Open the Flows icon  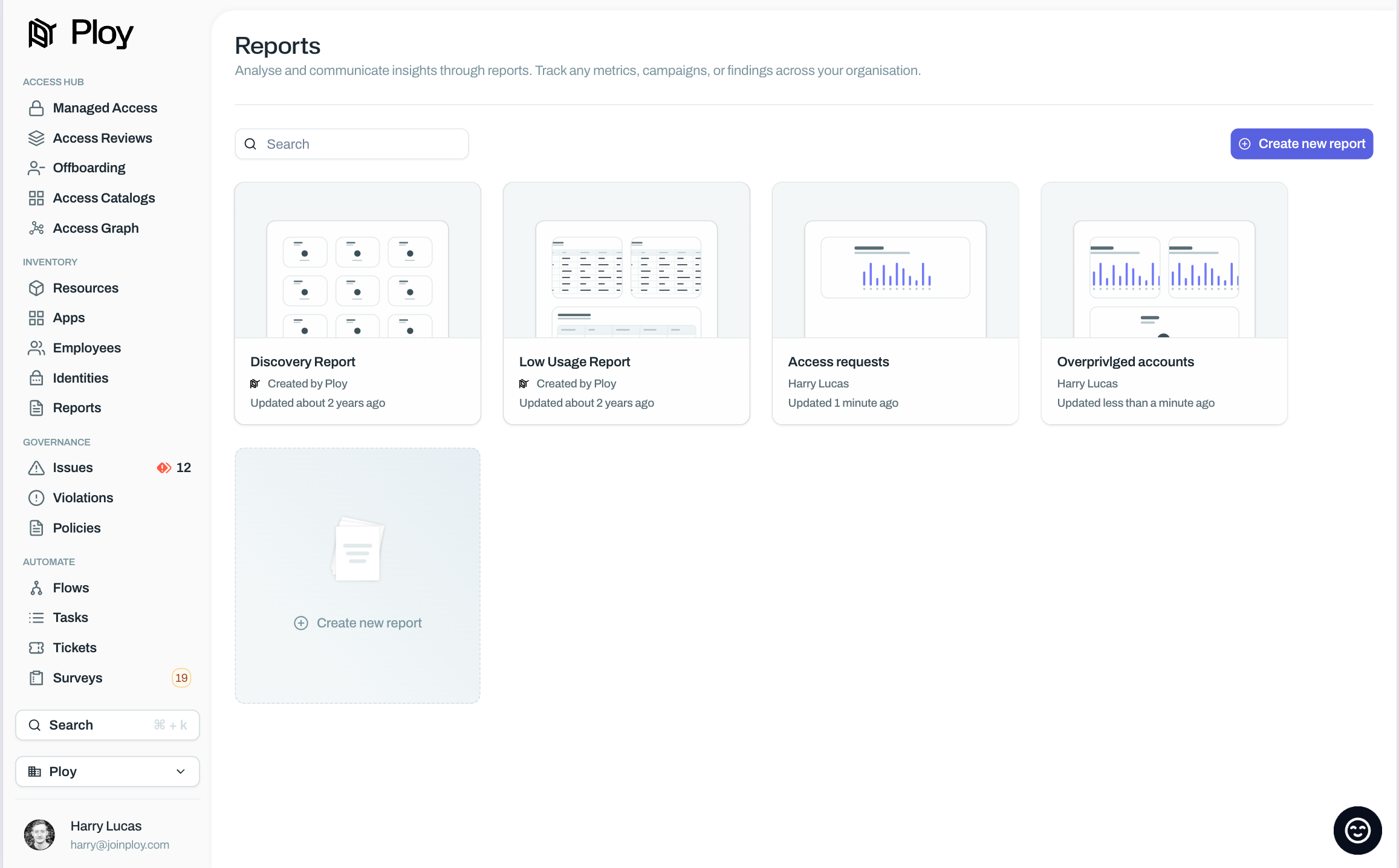pos(36,588)
